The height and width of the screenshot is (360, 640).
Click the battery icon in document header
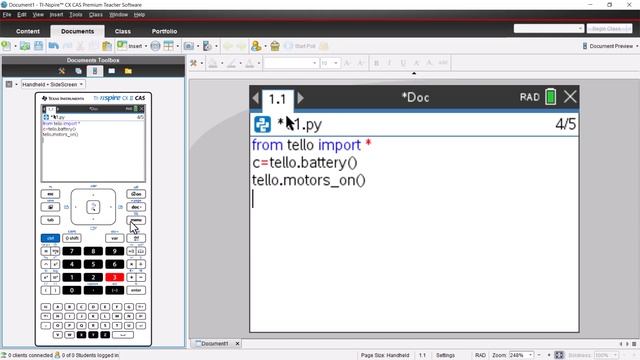pyautogui.click(x=551, y=97)
